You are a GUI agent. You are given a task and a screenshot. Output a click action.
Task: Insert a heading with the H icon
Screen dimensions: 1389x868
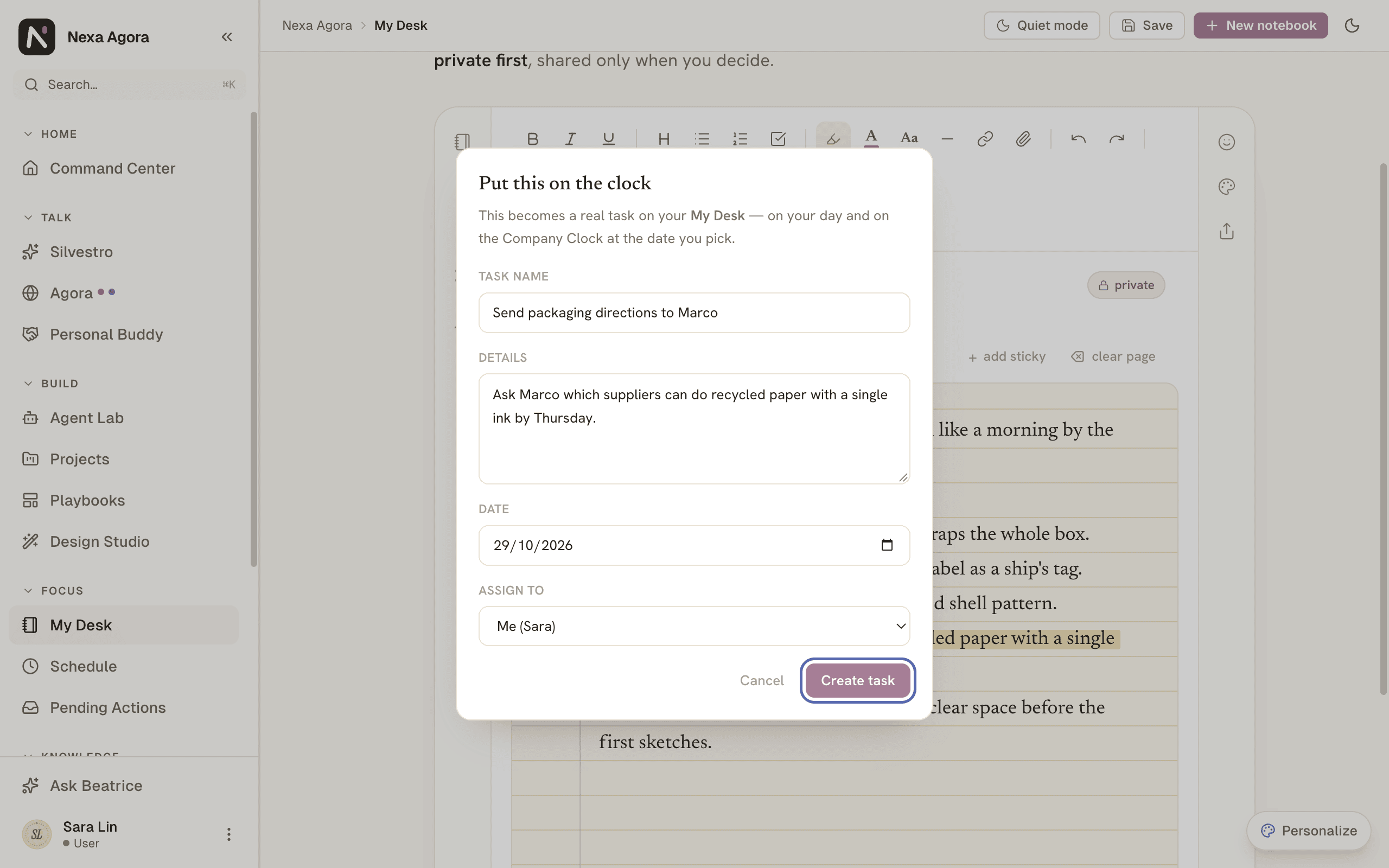(664, 139)
